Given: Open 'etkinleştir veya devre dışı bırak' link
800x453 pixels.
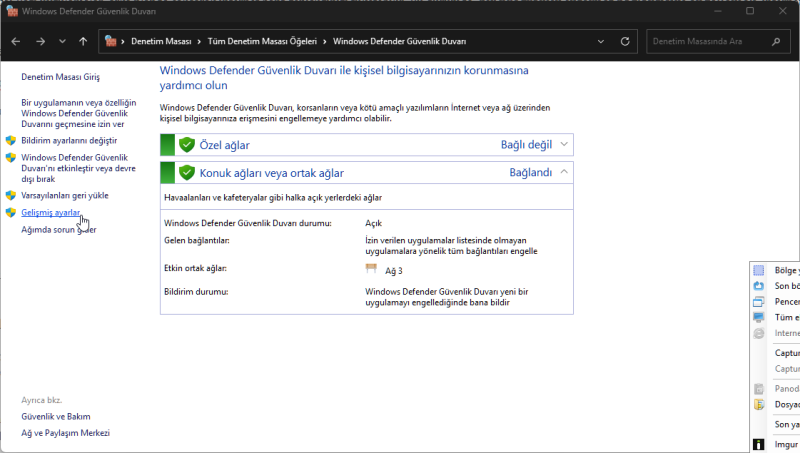Looking at the screenshot, I should coord(78,168).
